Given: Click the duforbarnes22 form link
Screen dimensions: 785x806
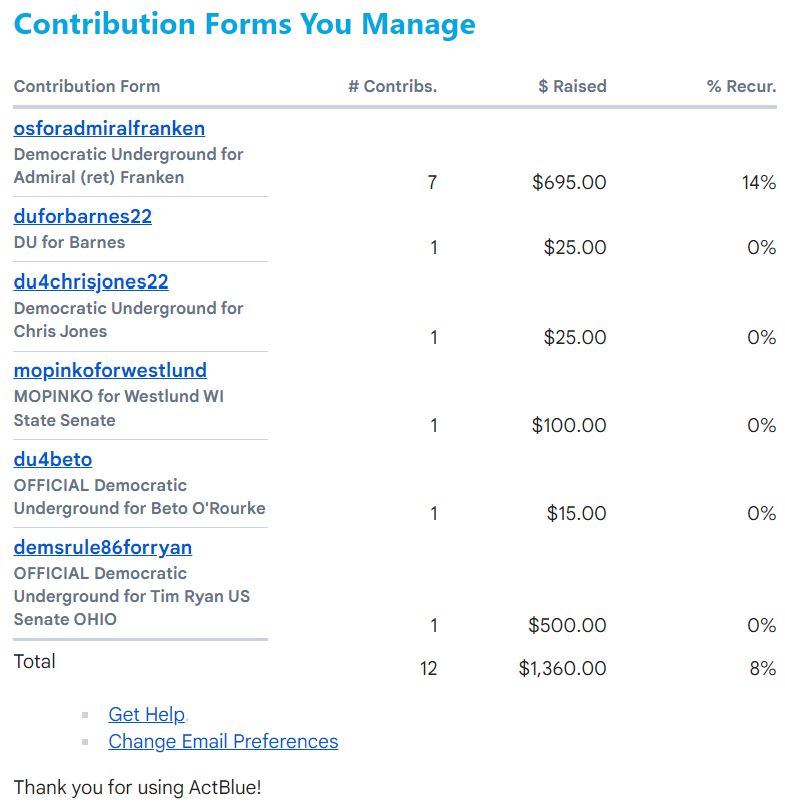Looking at the screenshot, I should click(x=83, y=216).
